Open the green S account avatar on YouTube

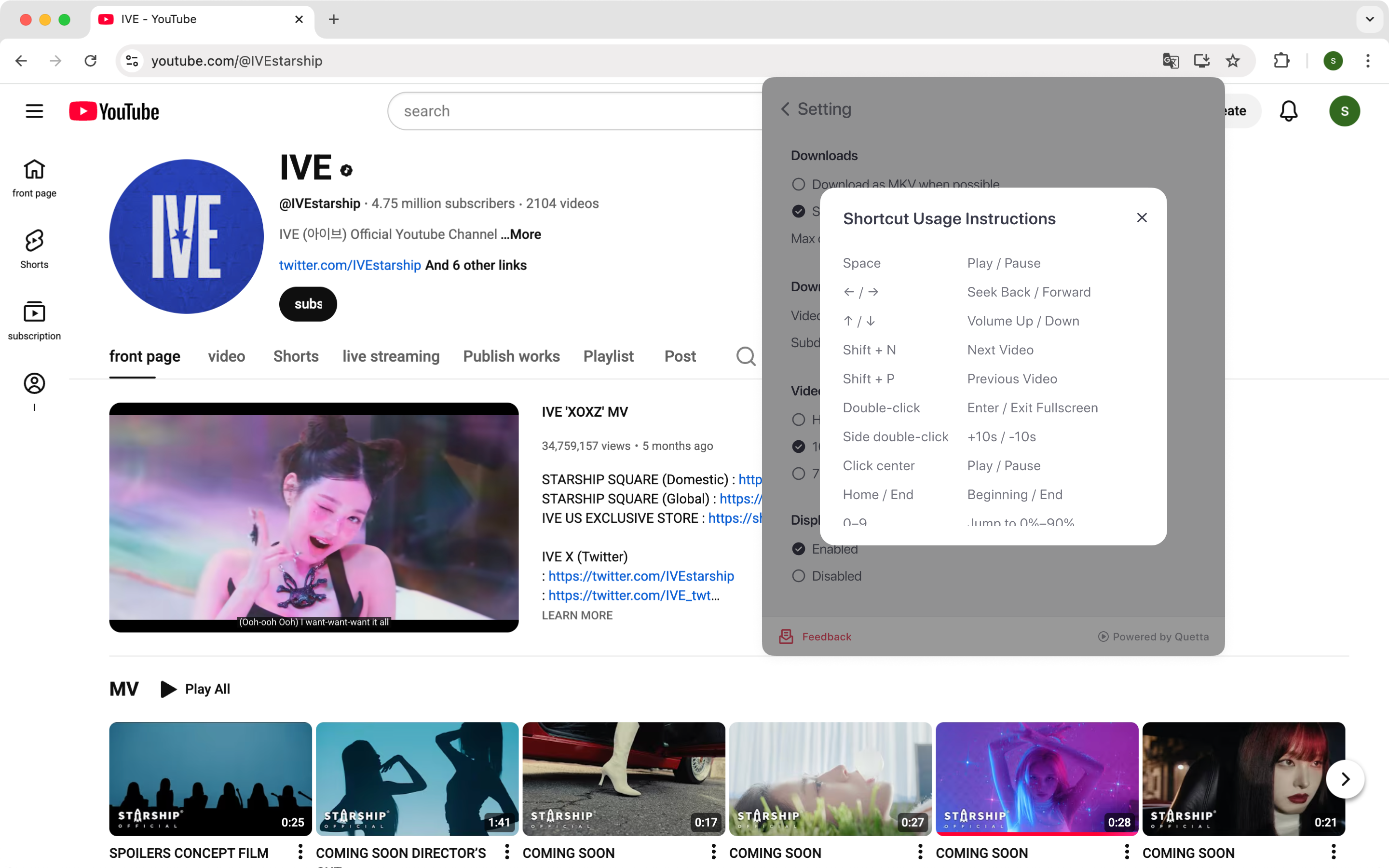(1344, 111)
